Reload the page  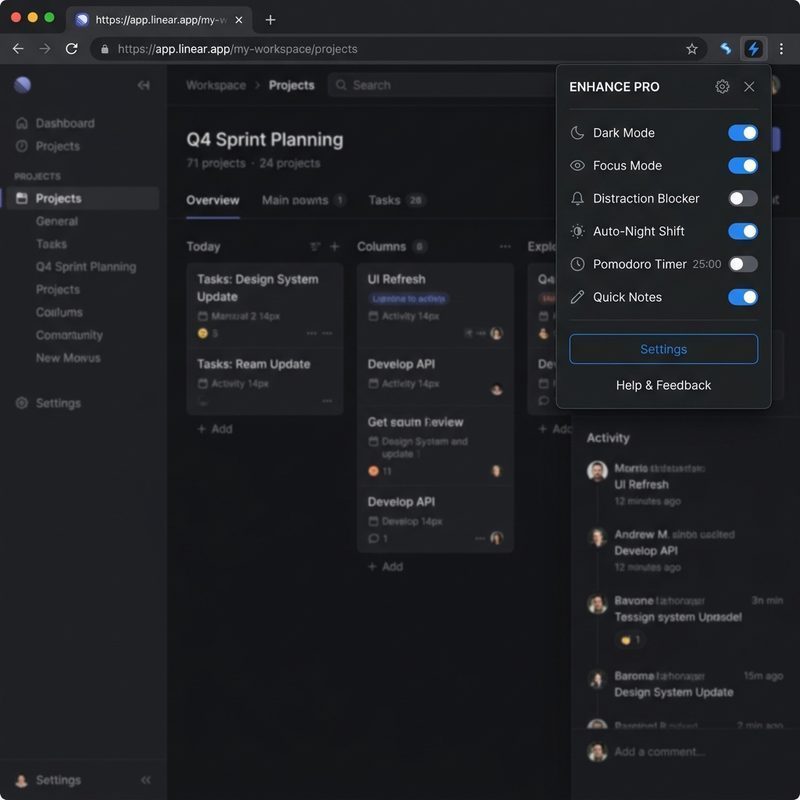[x=71, y=49]
